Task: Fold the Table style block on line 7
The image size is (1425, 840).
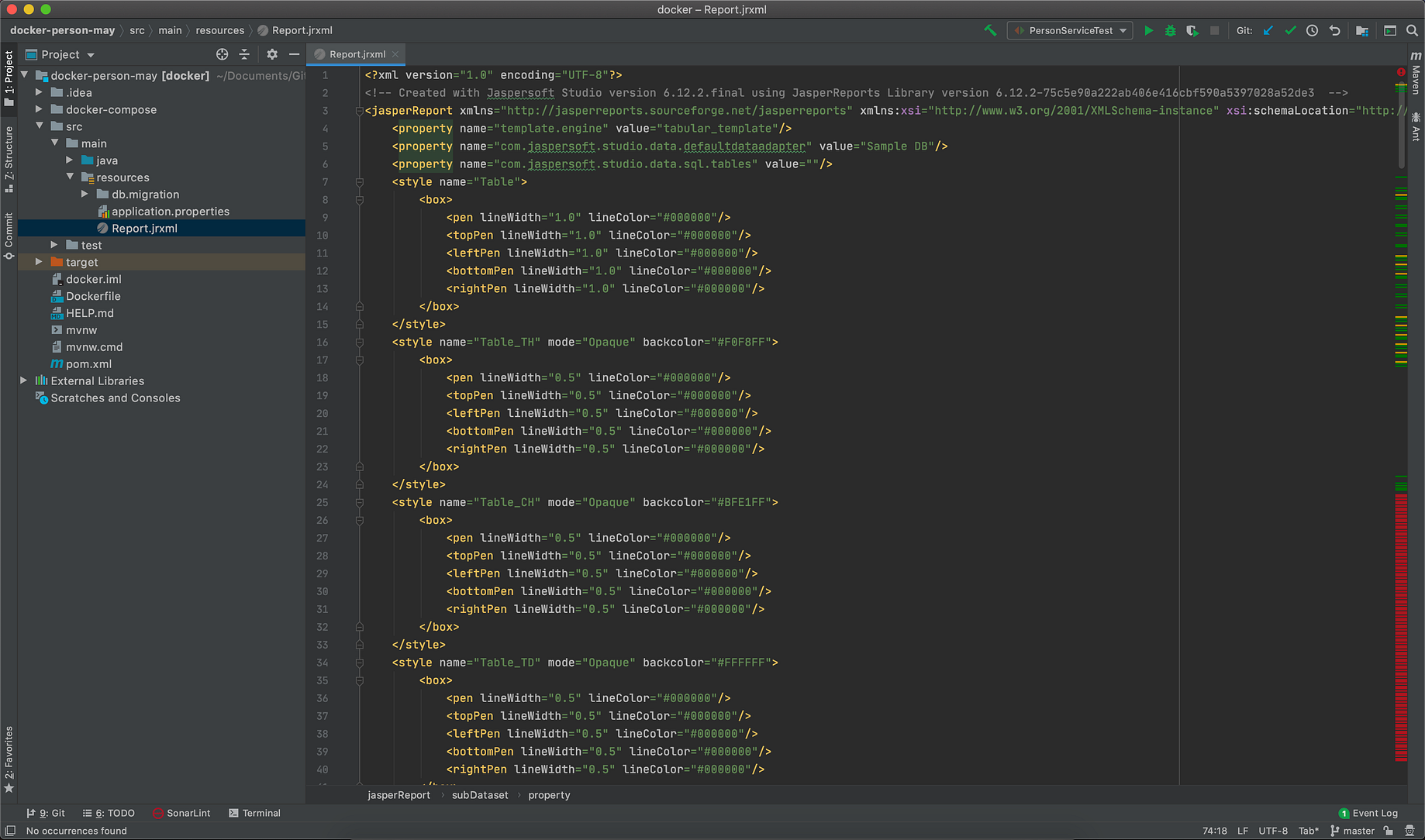Action: 360,182
